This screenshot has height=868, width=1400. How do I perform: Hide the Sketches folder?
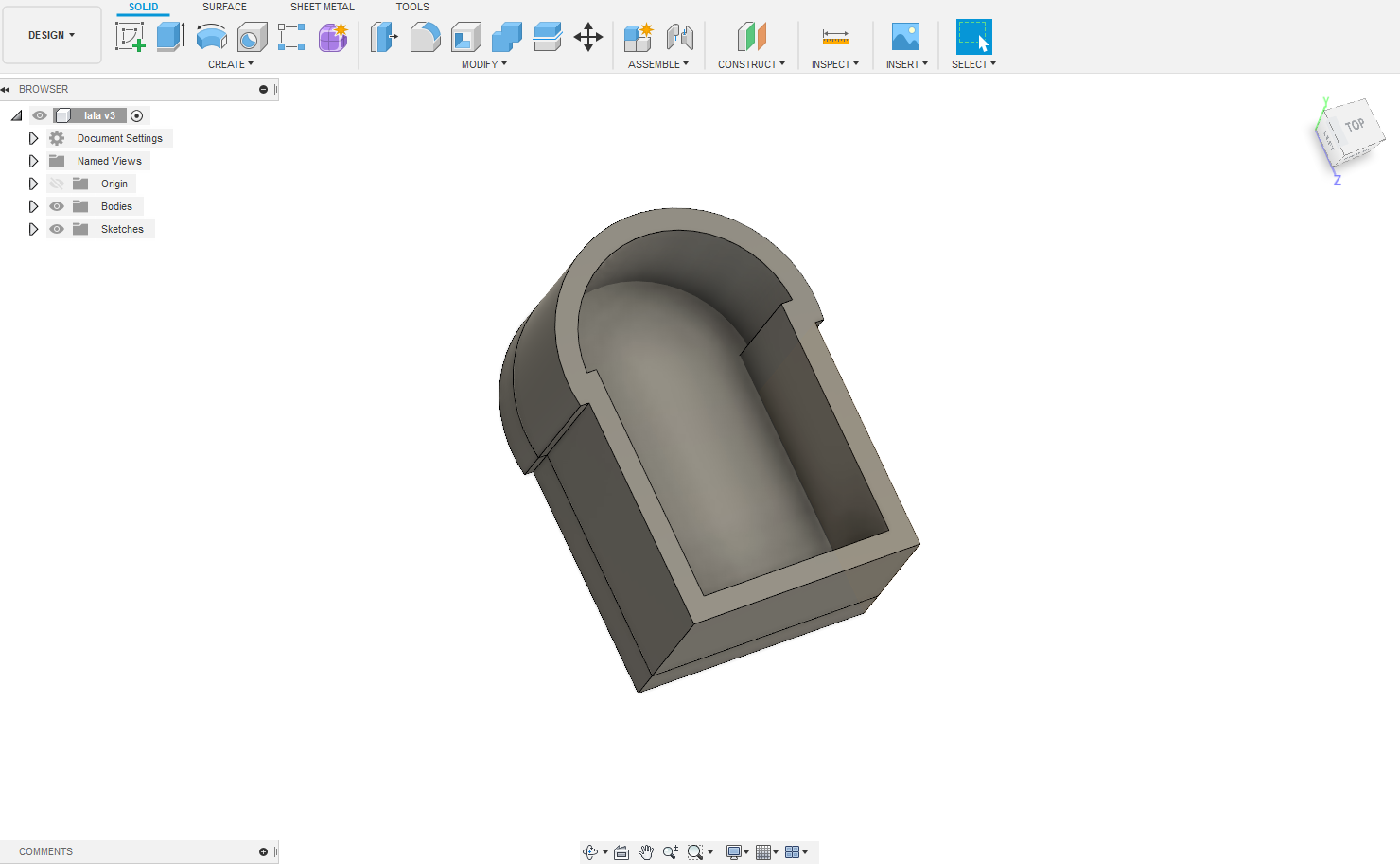(x=56, y=229)
